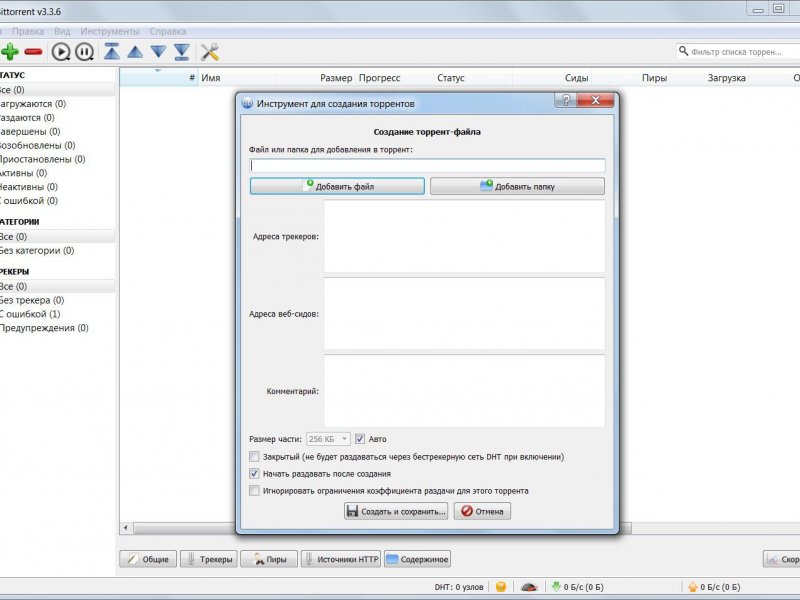Viewport: 800px width, 600px height.
Task: Move torrent to top of queue icon
Action: click(x=112, y=52)
